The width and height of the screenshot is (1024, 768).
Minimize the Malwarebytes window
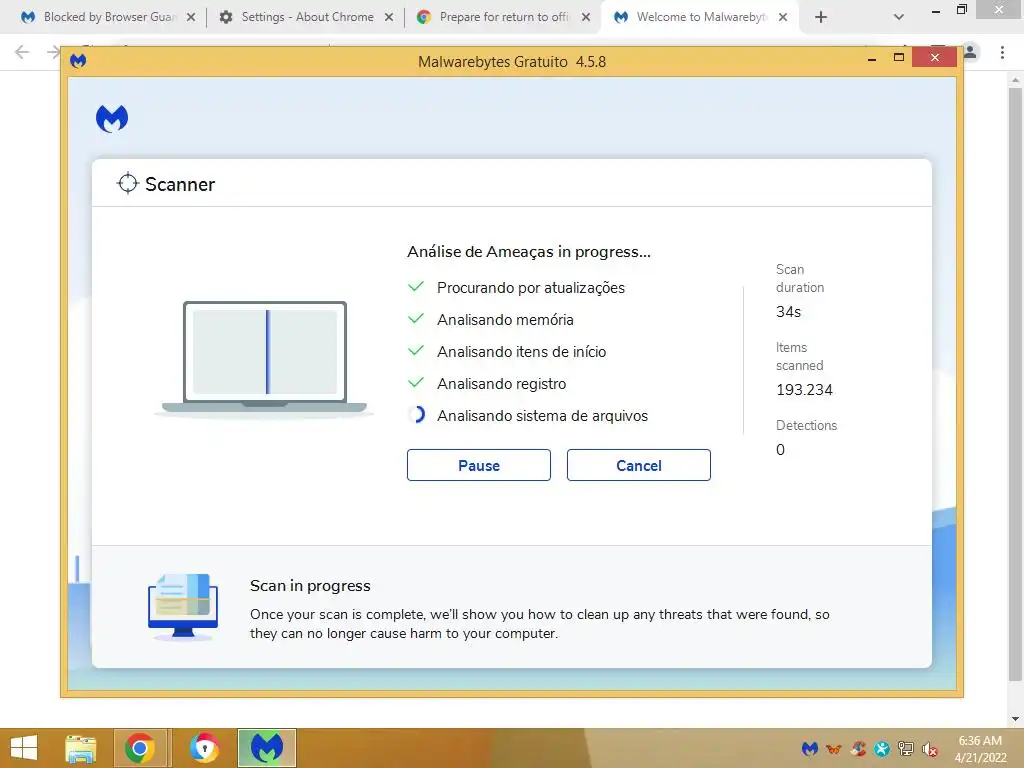point(872,59)
